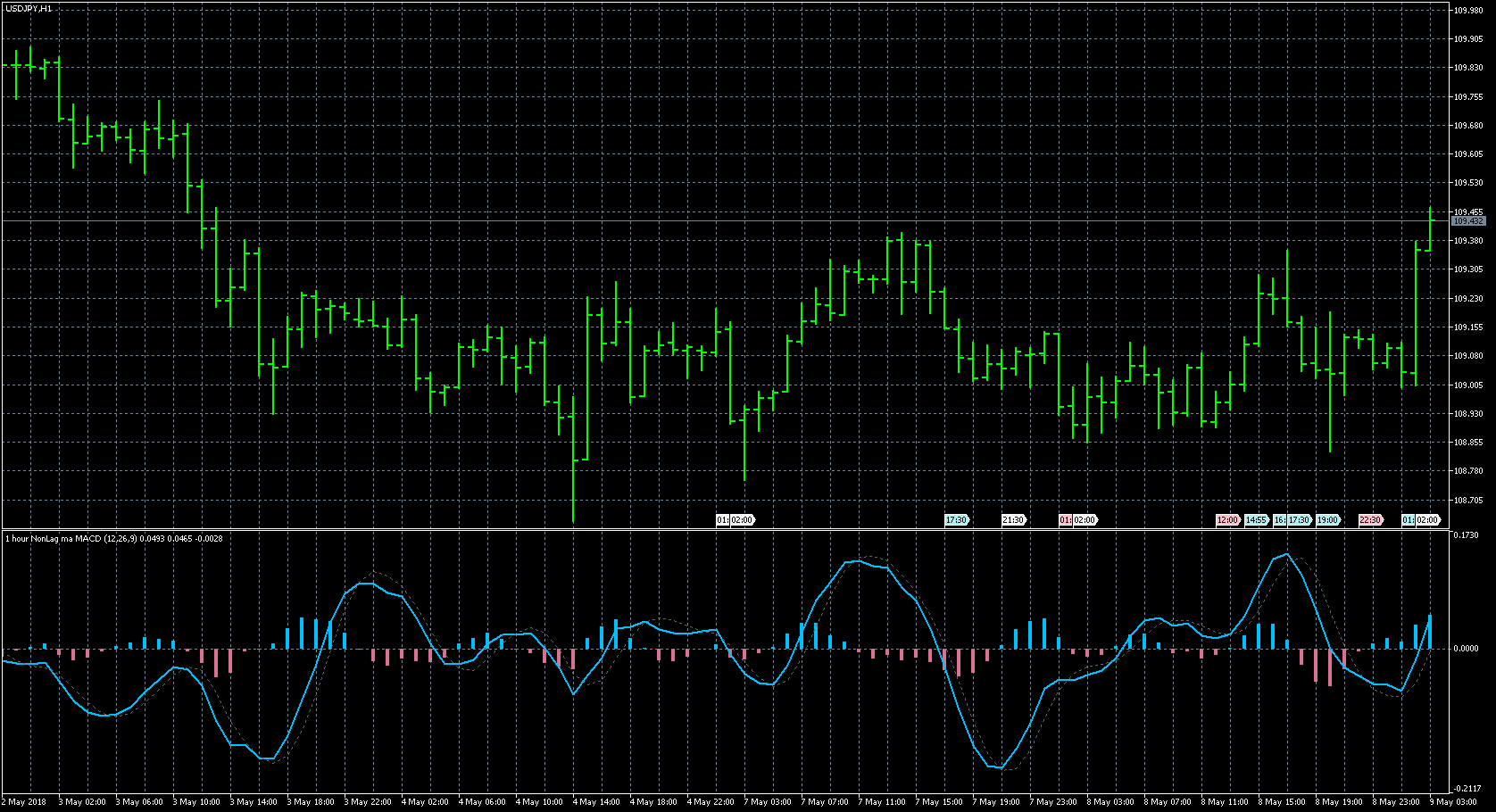
Task: Select the NonLag ma MACD indicator label
Action: click(113, 538)
